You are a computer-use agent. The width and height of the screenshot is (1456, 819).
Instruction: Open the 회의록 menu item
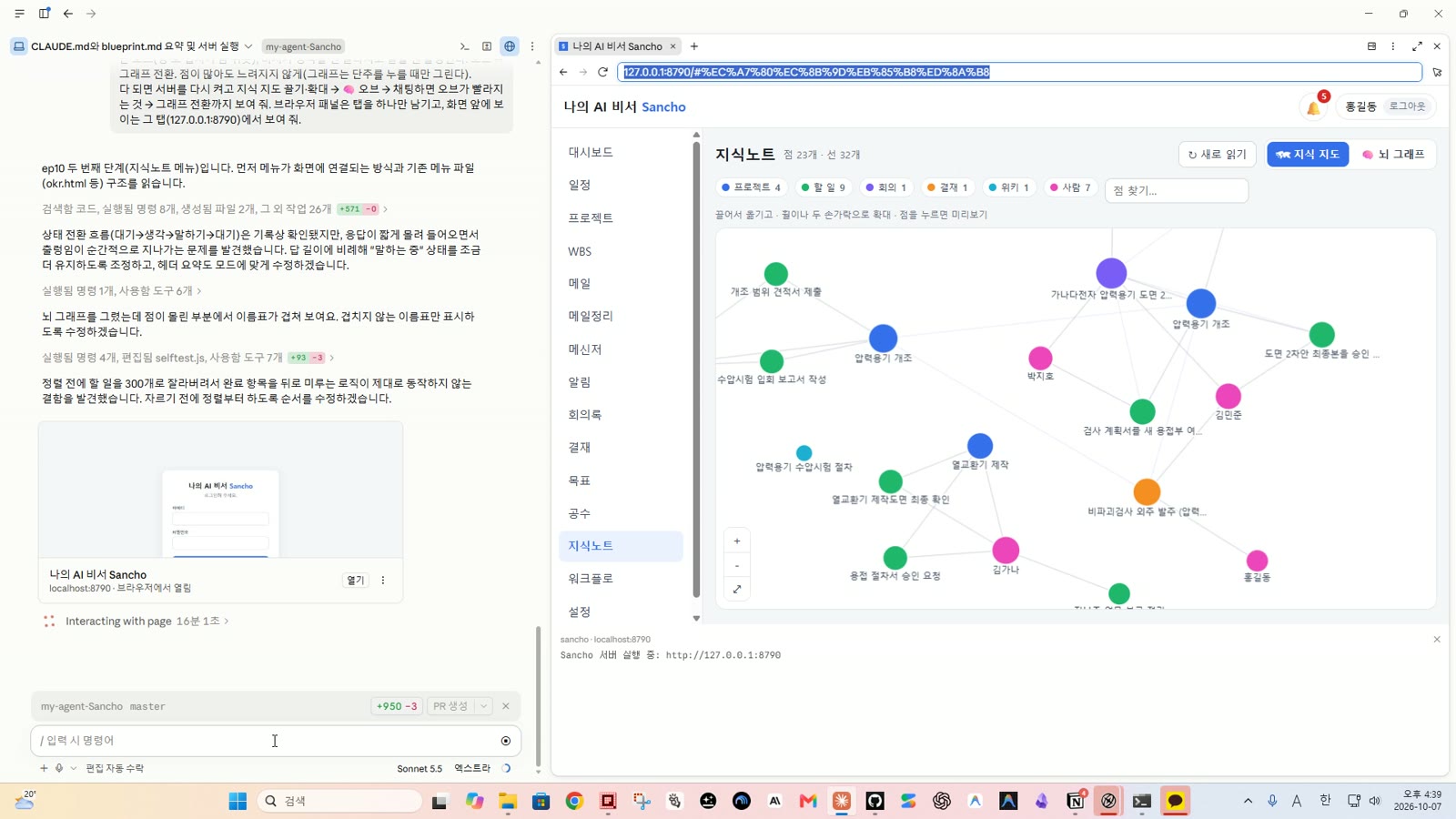pyautogui.click(x=621, y=414)
